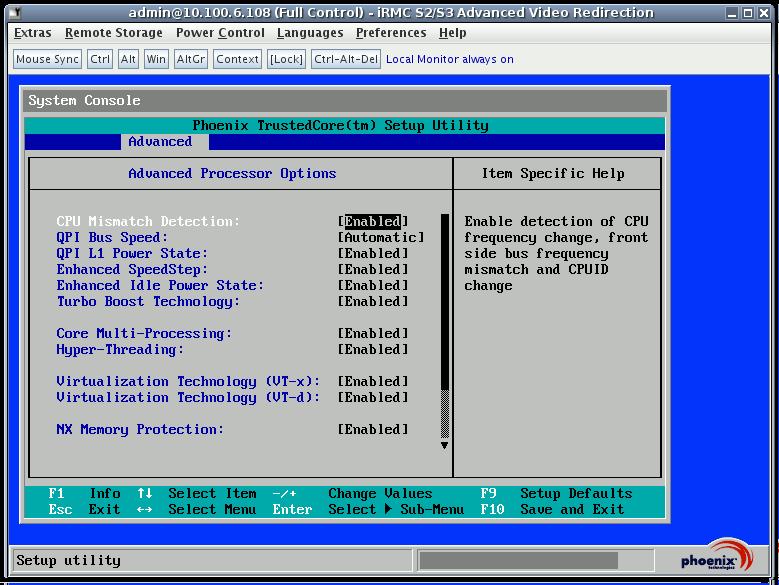Viewport: 779px width, 585px height.
Task: Click the F1 Info hint
Action: pos(84,493)
